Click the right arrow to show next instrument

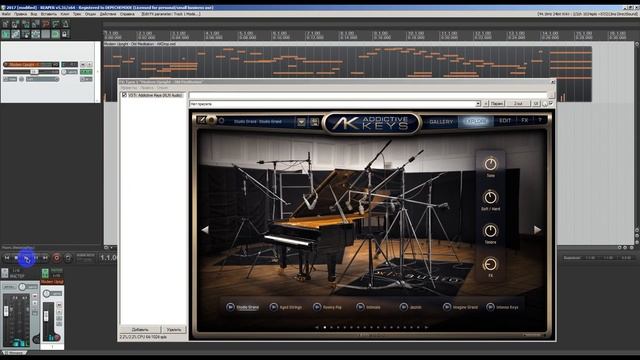[x=538, y=230]
